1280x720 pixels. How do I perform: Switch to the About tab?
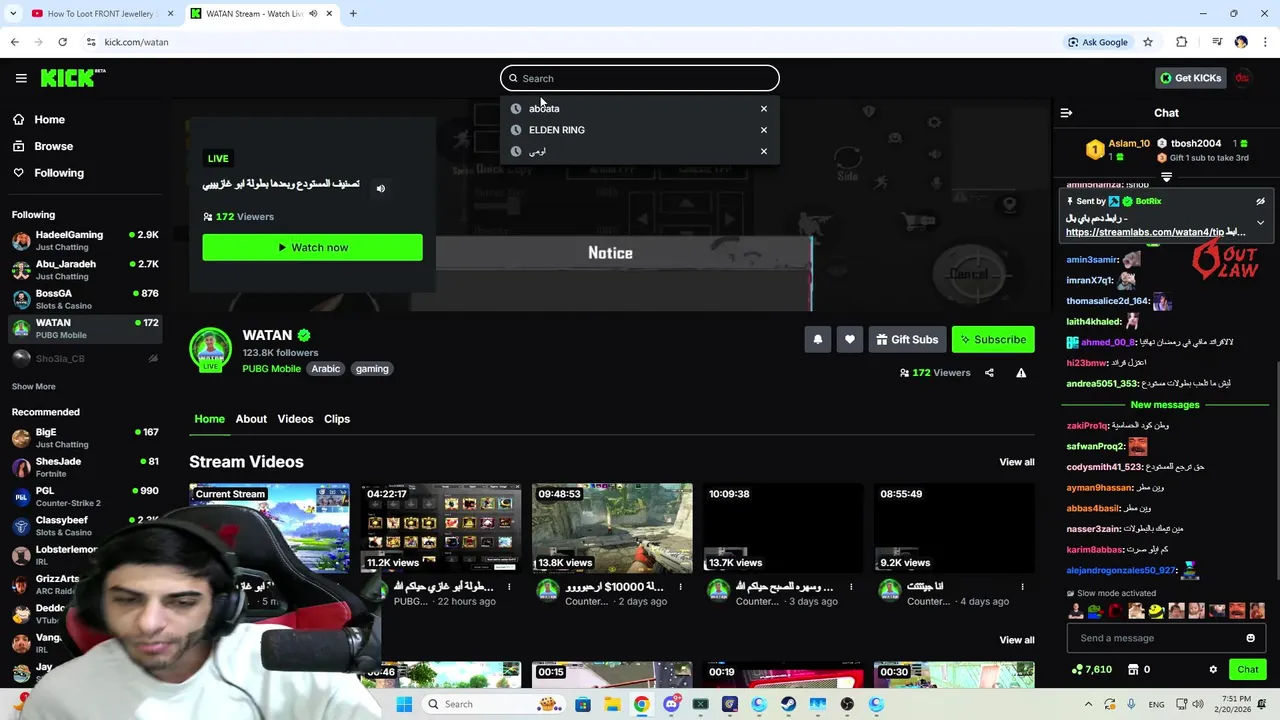tap(251, 419)
